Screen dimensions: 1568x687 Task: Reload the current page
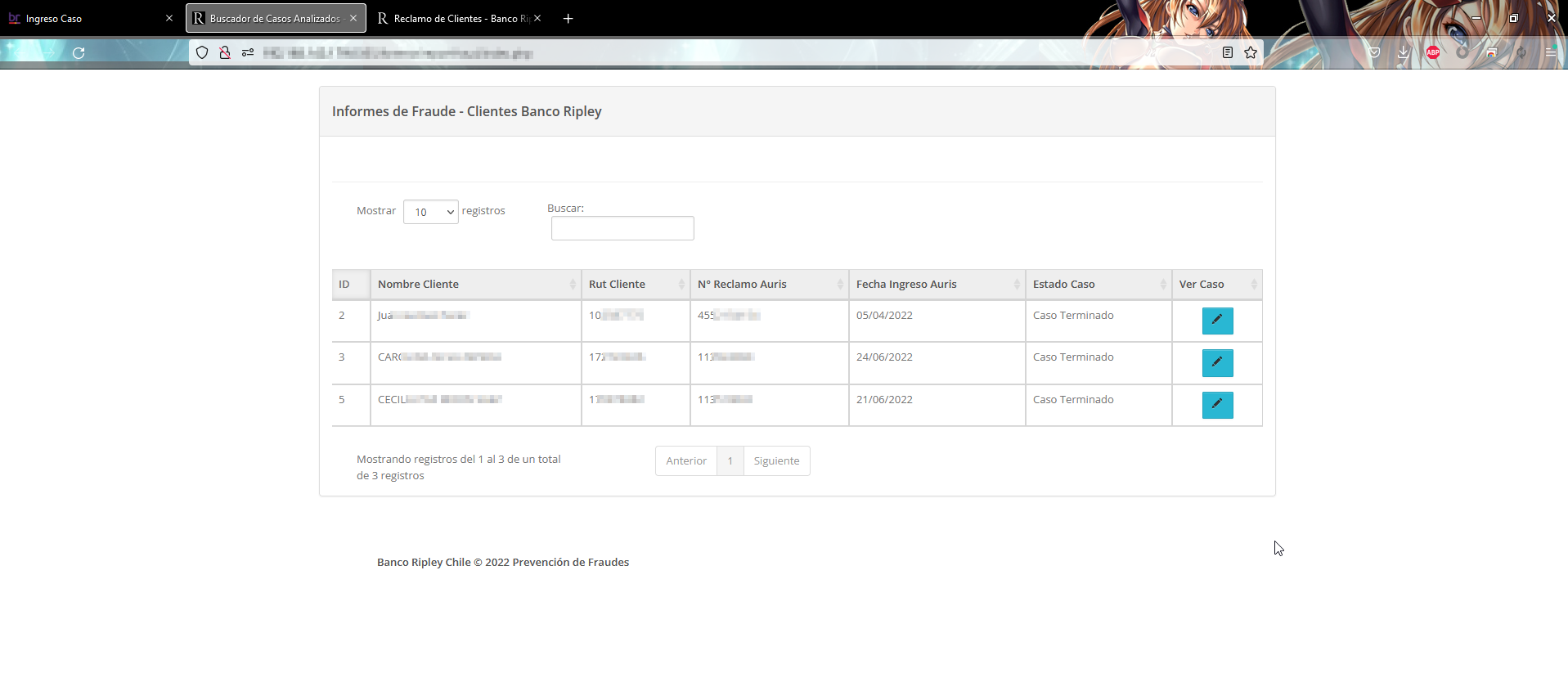[79, 53]
